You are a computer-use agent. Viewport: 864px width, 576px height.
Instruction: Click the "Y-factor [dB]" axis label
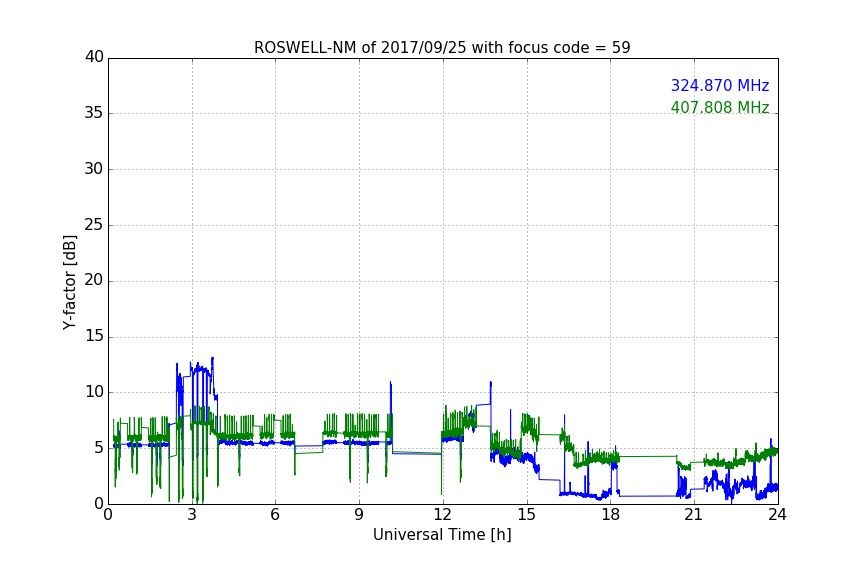pyautogui.click(x=70, y=282)
